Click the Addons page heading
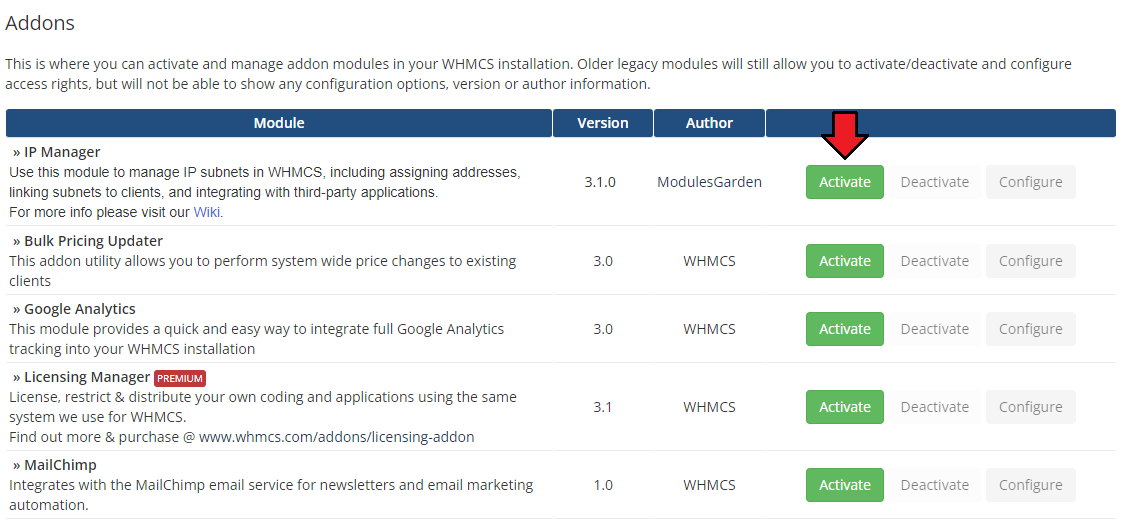Viewport: 1121px width, 531px height. pyautogui.click(x=40, y=23)
